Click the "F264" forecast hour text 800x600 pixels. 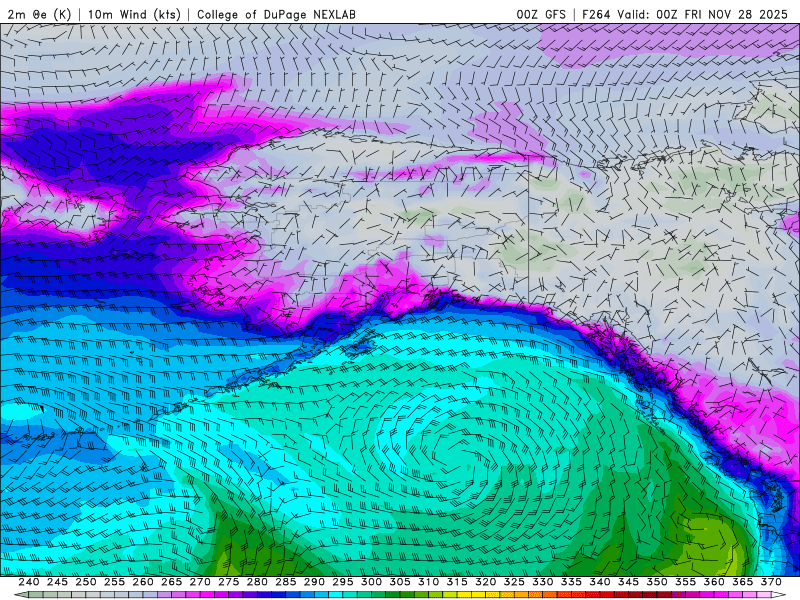(x=596, y=14)
